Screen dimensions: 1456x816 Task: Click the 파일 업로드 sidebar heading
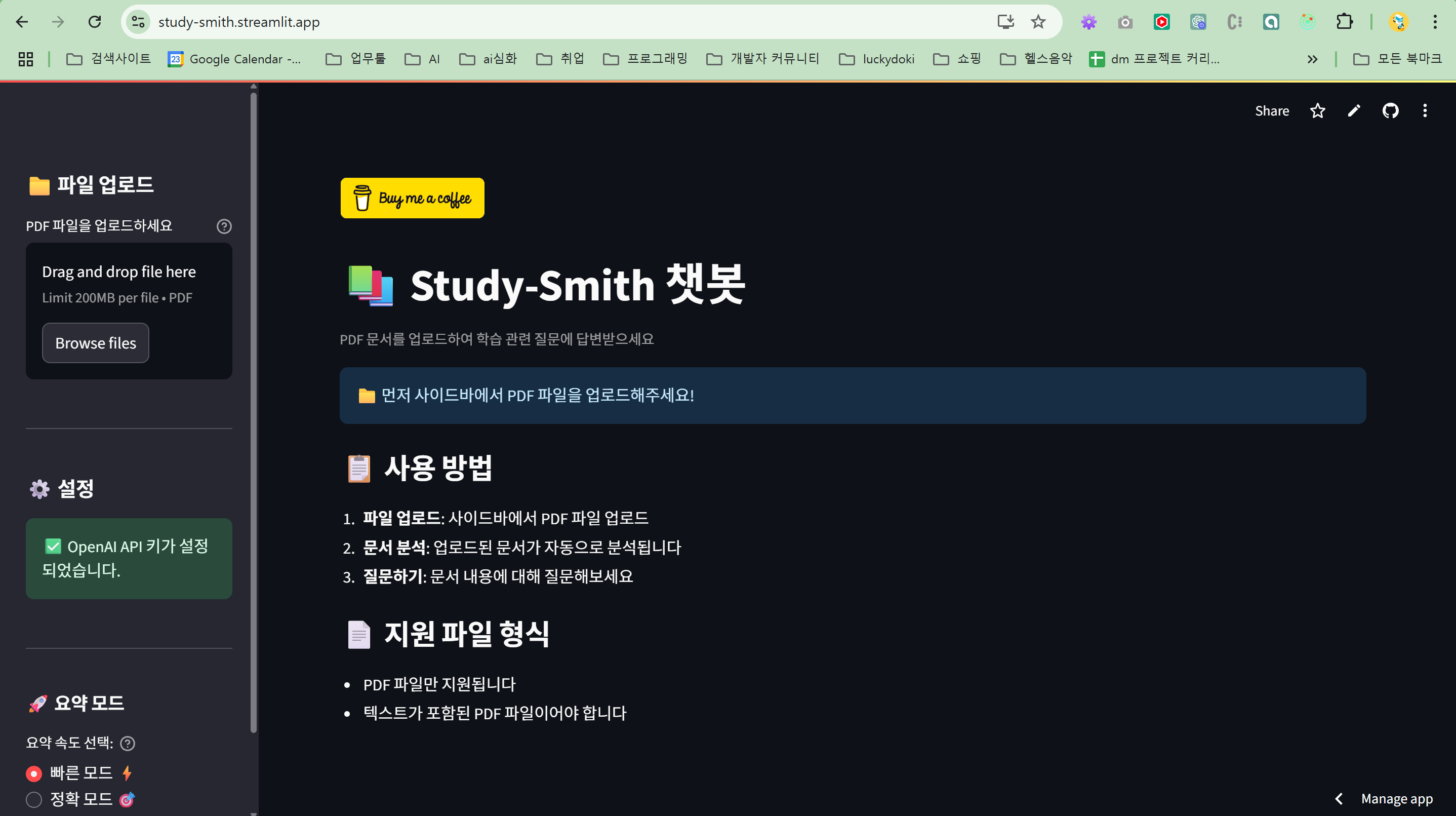coord(91,184)
